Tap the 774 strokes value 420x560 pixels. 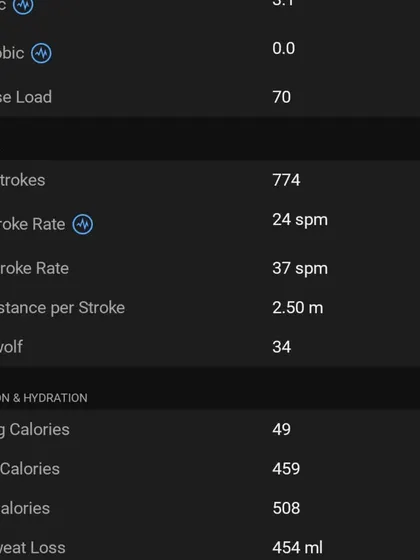pyautogui.click(x=286, y=180)
